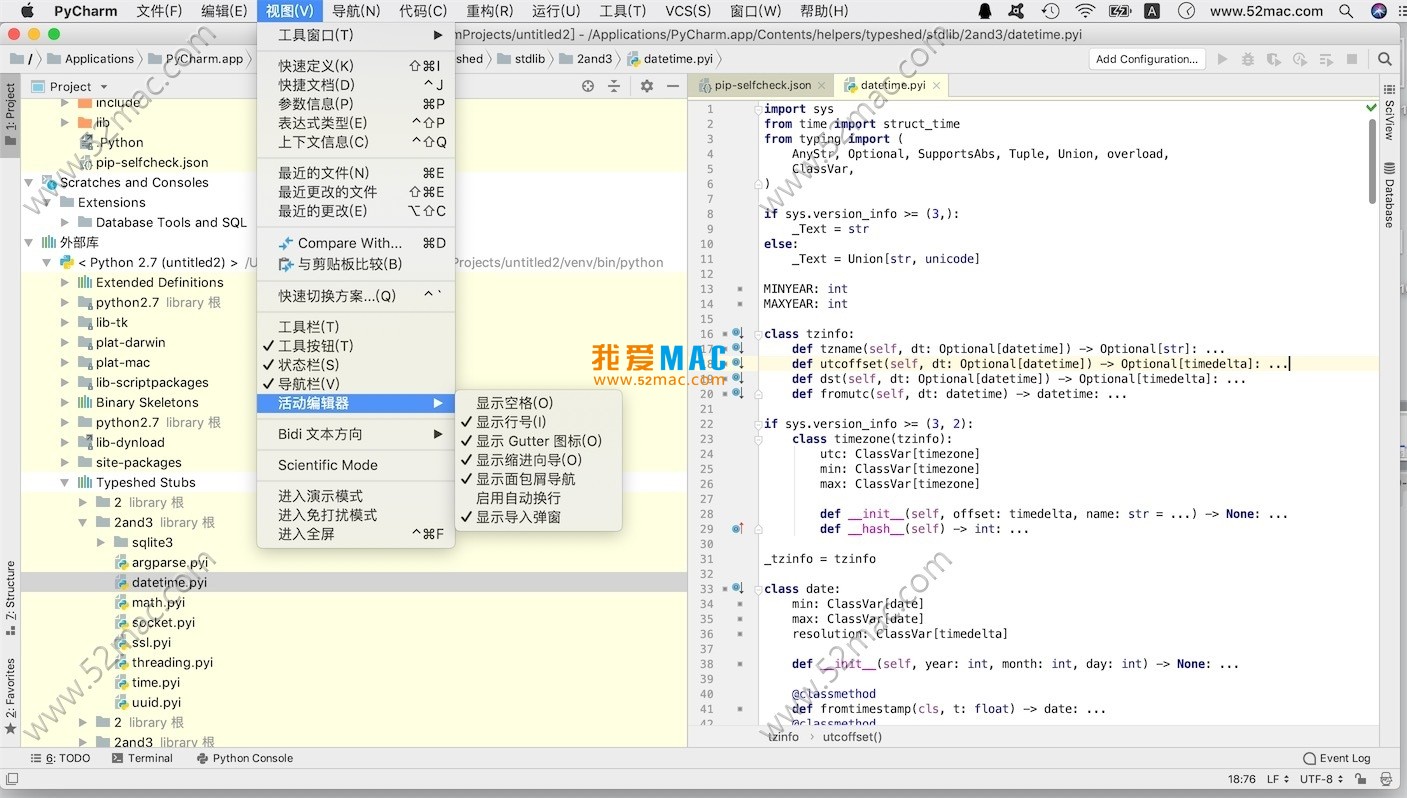Open the Python Console tool window
Image resolution: width=1407 pixels, height=798 pixels.
[244, 758]
